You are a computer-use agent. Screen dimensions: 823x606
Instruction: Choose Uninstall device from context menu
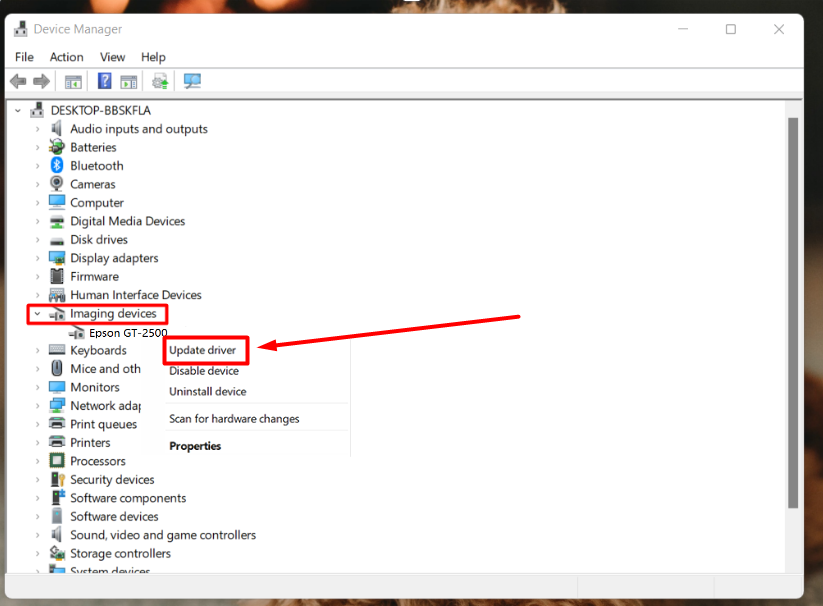[207, 391]
